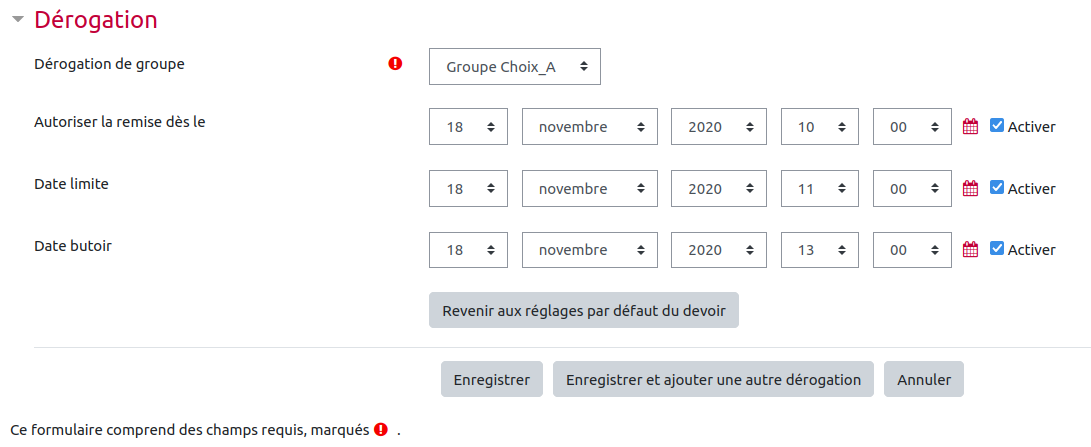The height and width of the screenshot is (447, 1091).
Task: Click Enregistrer button
Action: point(491,380)
